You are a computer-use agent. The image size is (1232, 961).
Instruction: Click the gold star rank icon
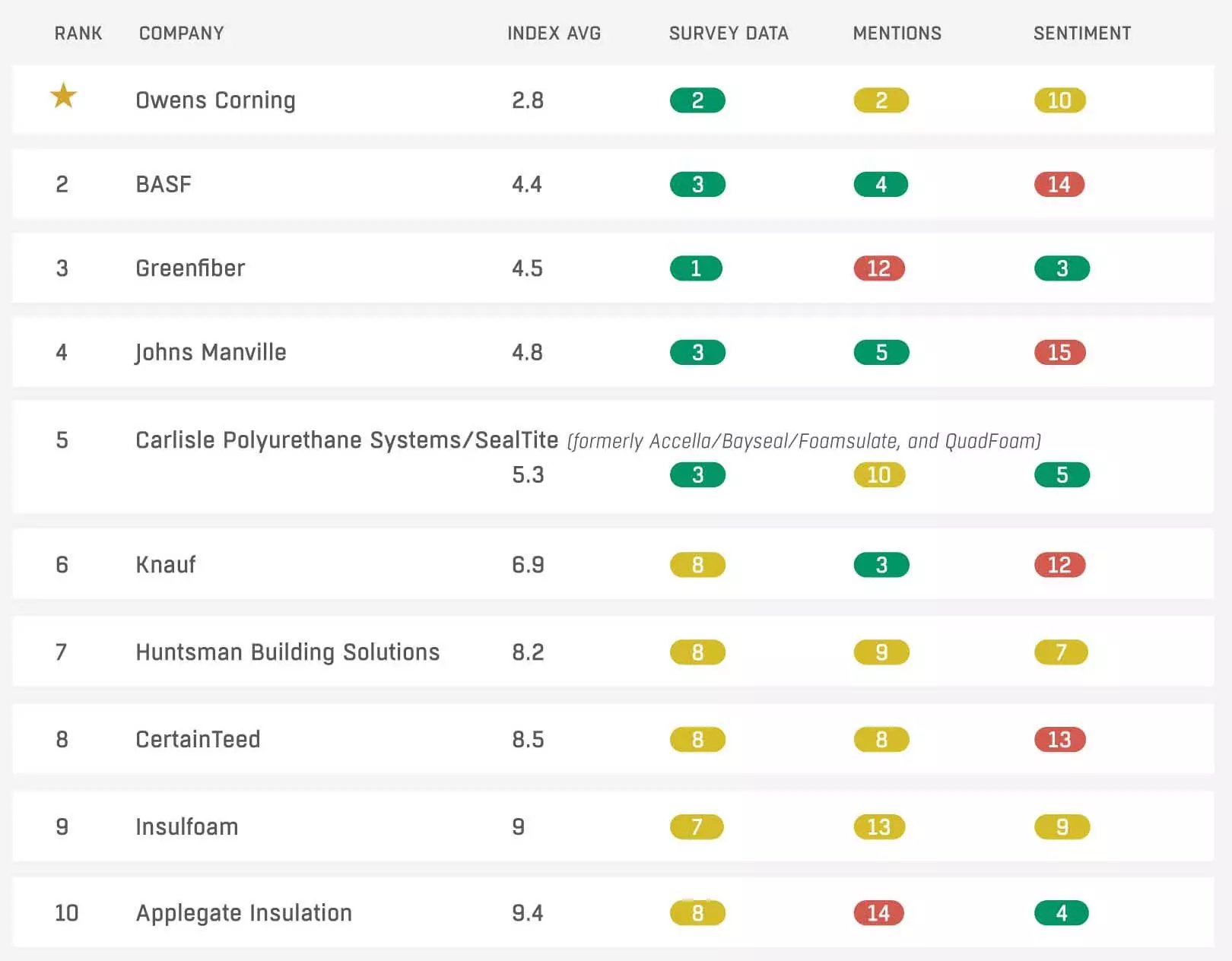[x=64, y=96]
